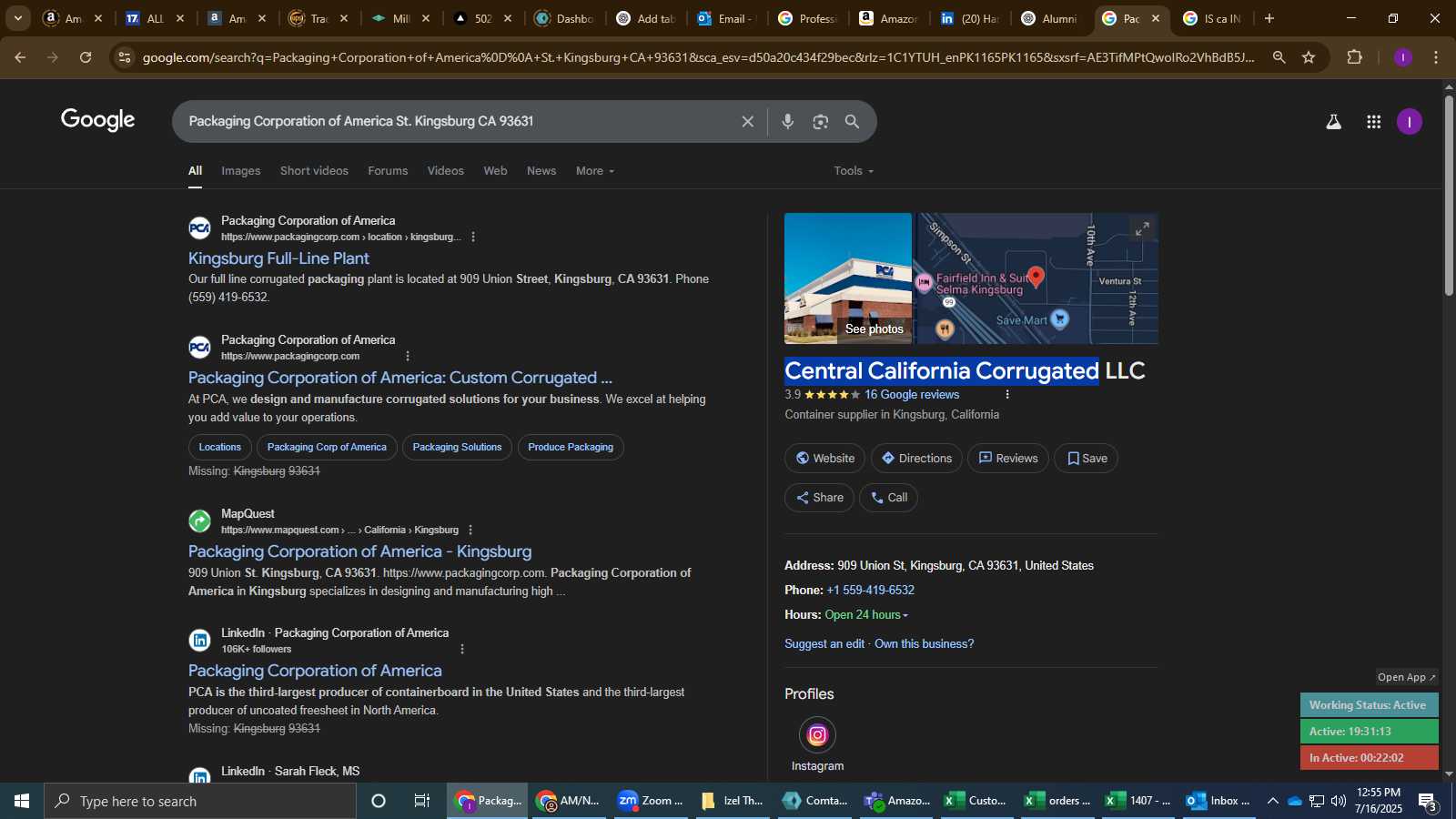Switch to the Short videos tab
The image size is (1456, 819).
click(314, 171)
